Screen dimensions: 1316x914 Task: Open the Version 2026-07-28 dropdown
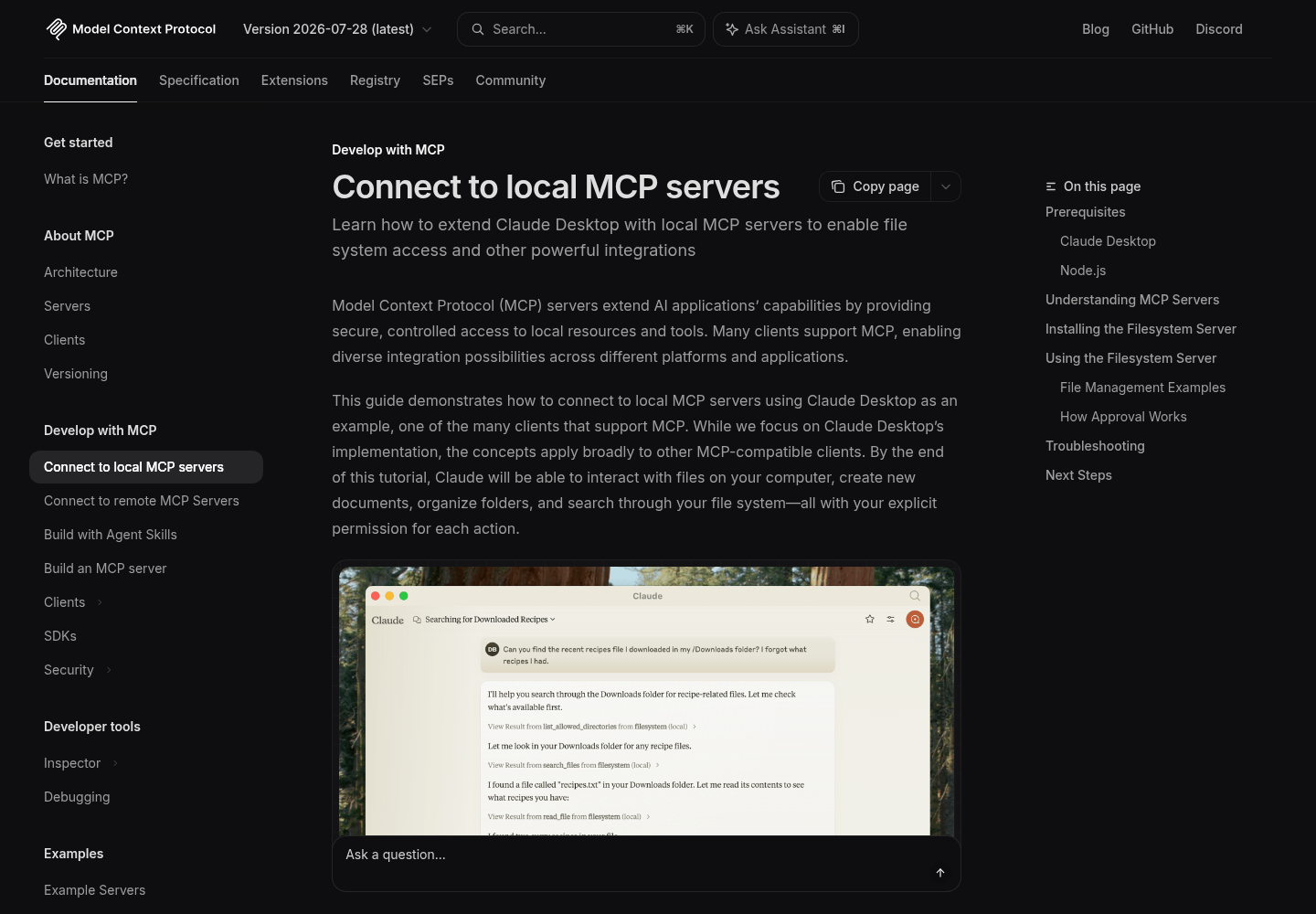point(337,29)
